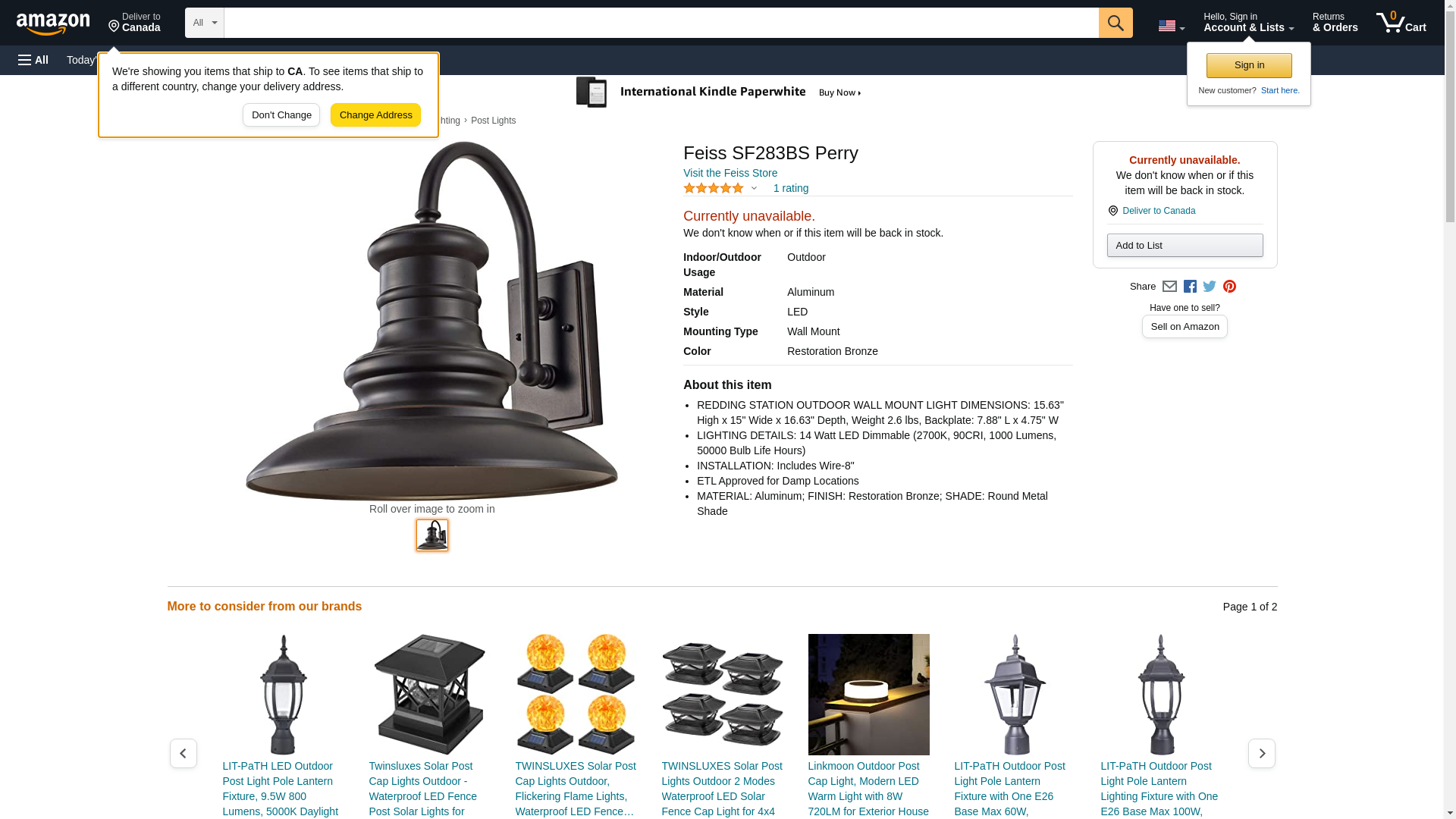Share product on Facebook icon
This screenshot has width=1456, height=819.
click(x=1190, y=287)
